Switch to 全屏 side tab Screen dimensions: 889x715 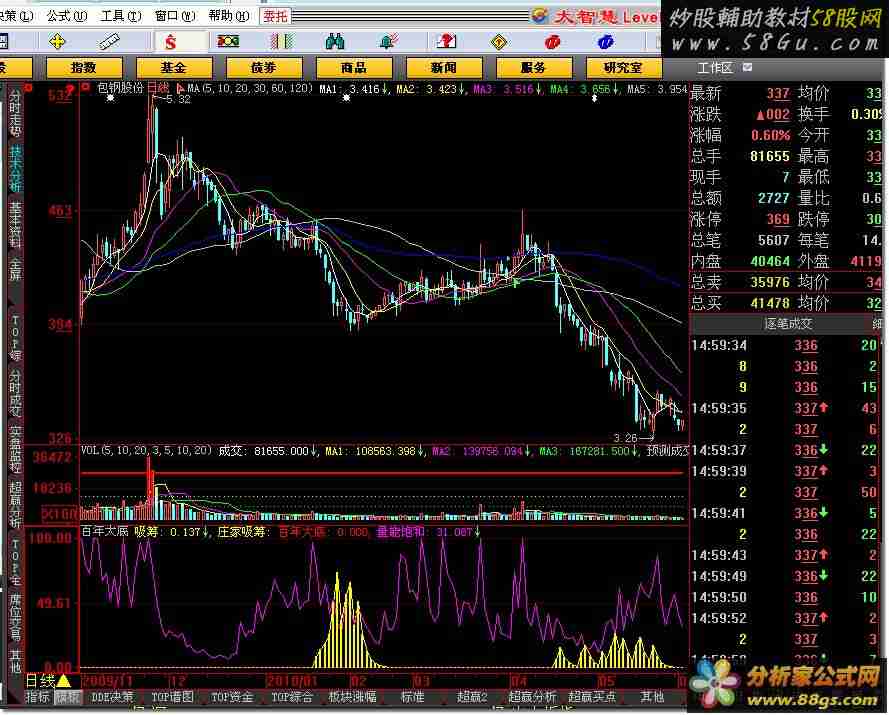(15, 269)
